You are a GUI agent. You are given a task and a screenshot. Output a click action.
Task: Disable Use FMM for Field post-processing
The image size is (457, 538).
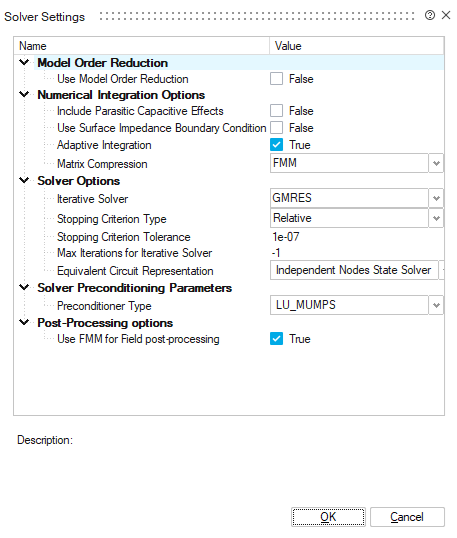coord(276,339)
